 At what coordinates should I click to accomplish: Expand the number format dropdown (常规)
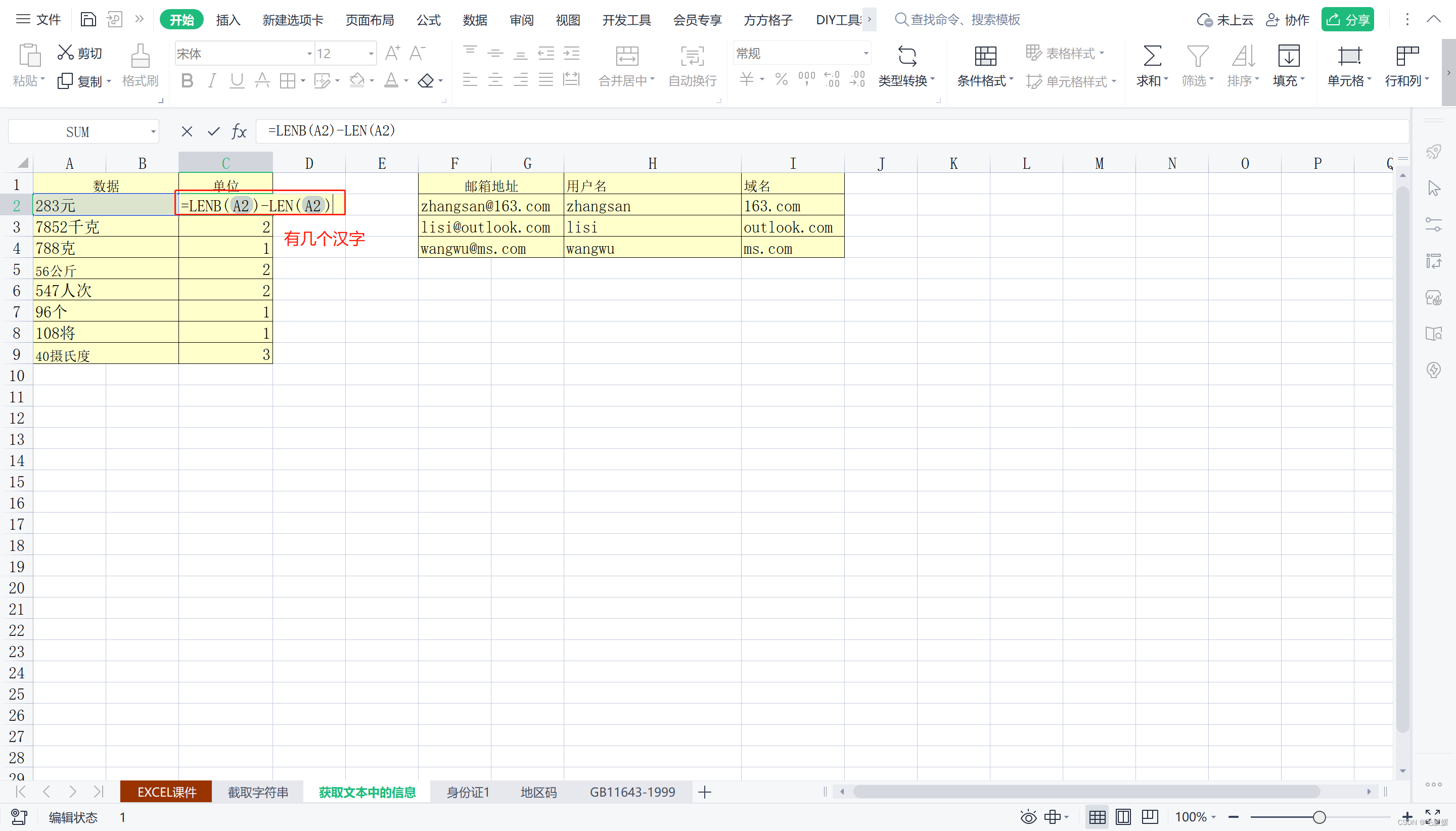[x=866, y=54]
